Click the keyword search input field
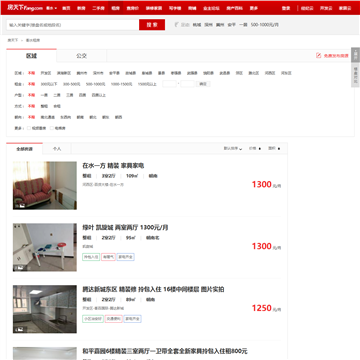Image resolution: width=360 pixels, height=360 pixels. [x=73, y=25]
